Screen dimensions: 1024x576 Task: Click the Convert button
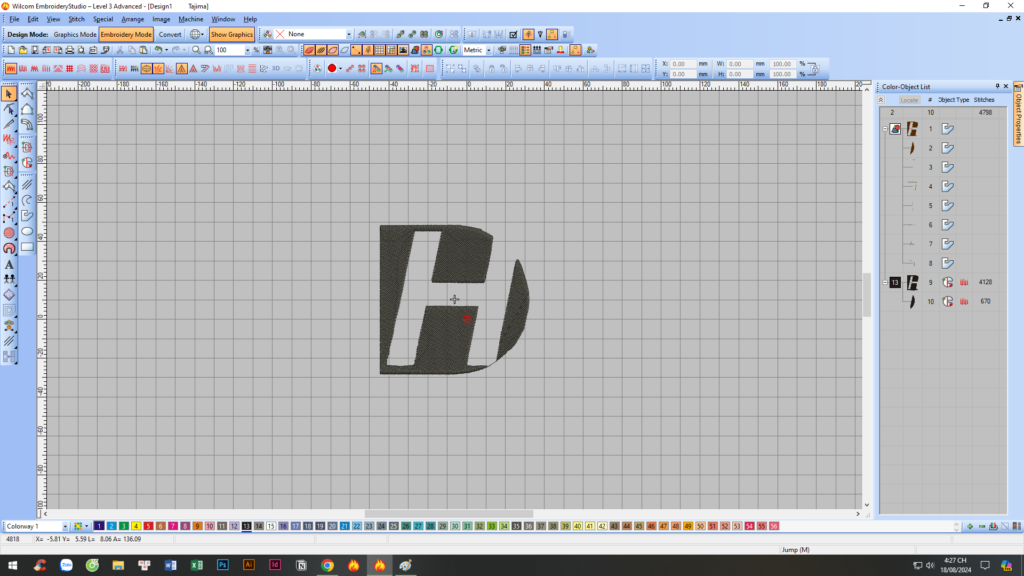point(170,34)
